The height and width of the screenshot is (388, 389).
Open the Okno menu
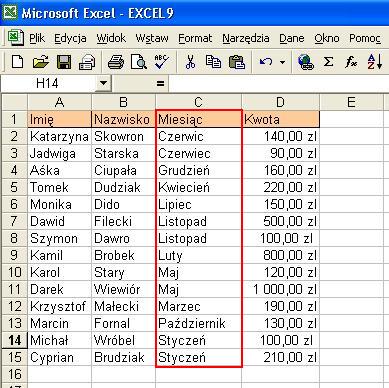327,38
